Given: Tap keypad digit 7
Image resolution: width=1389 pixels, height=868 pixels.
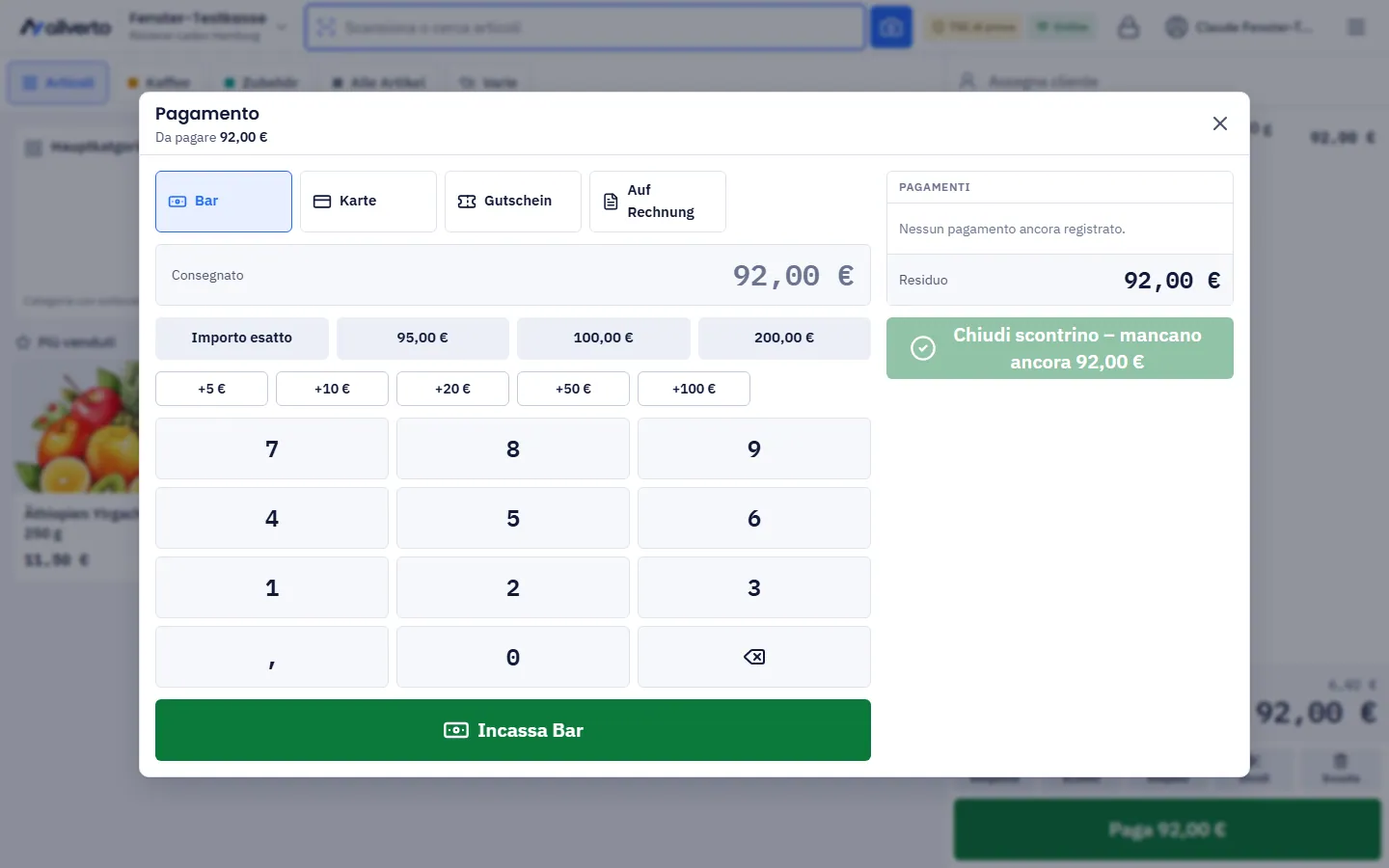Looking at the screenshot, I should pyautogui.click(x=272, y=448).
